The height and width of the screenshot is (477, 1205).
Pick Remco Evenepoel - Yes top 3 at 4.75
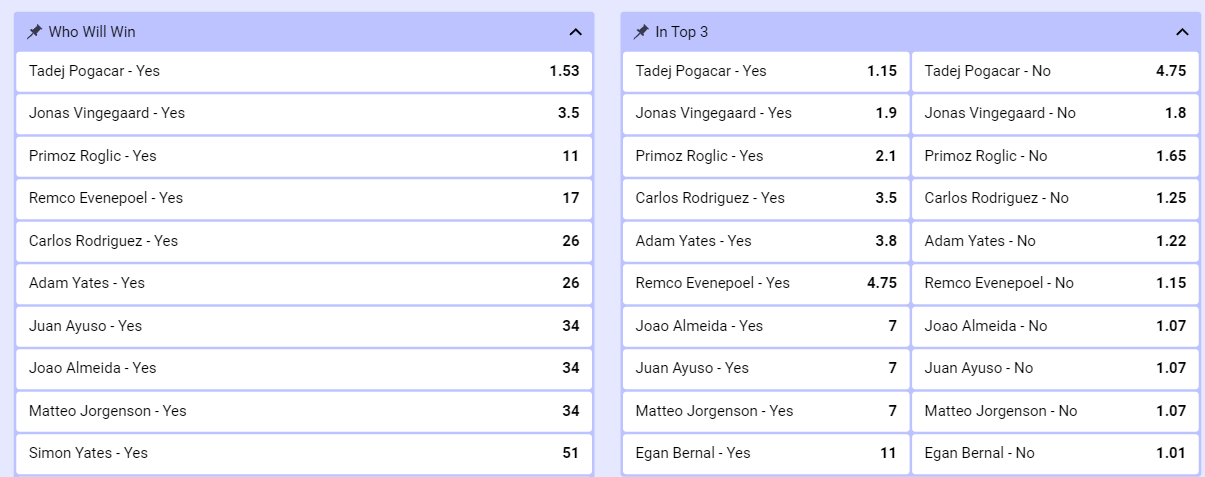(766, 283)
